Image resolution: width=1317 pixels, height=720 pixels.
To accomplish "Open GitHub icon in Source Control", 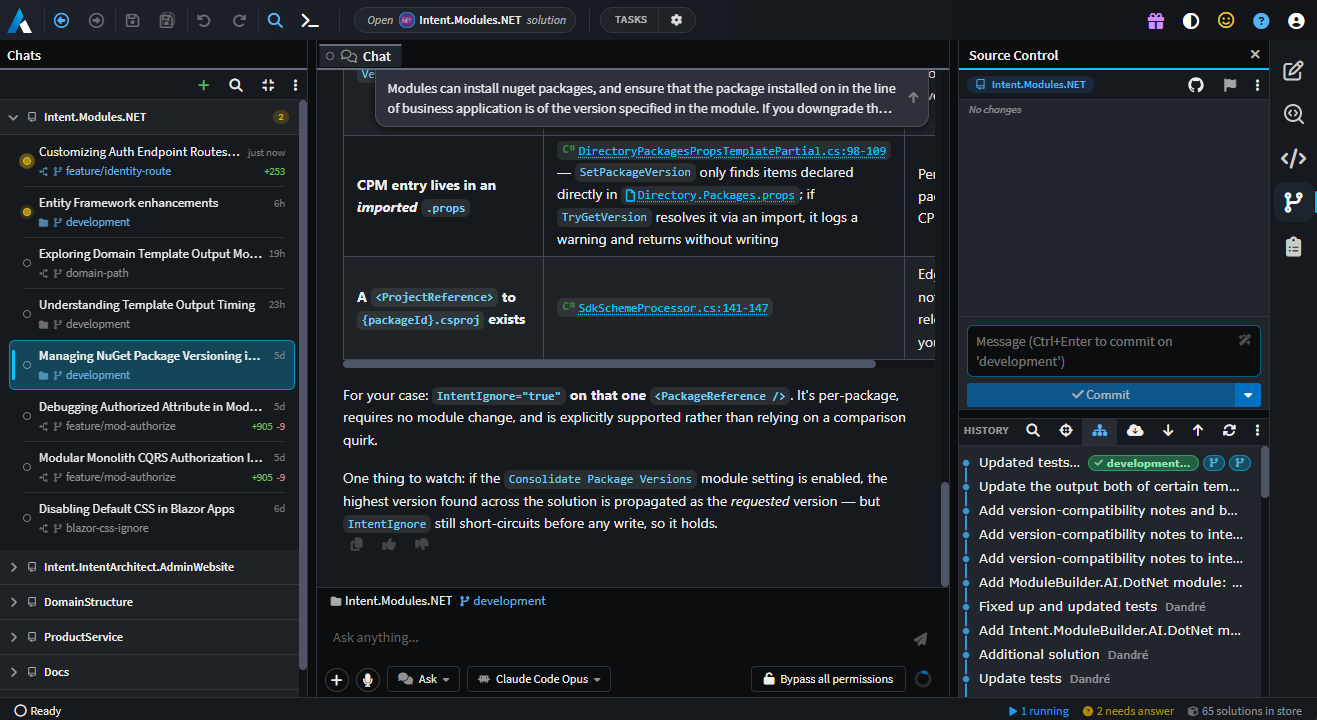I will point(1196,85).
